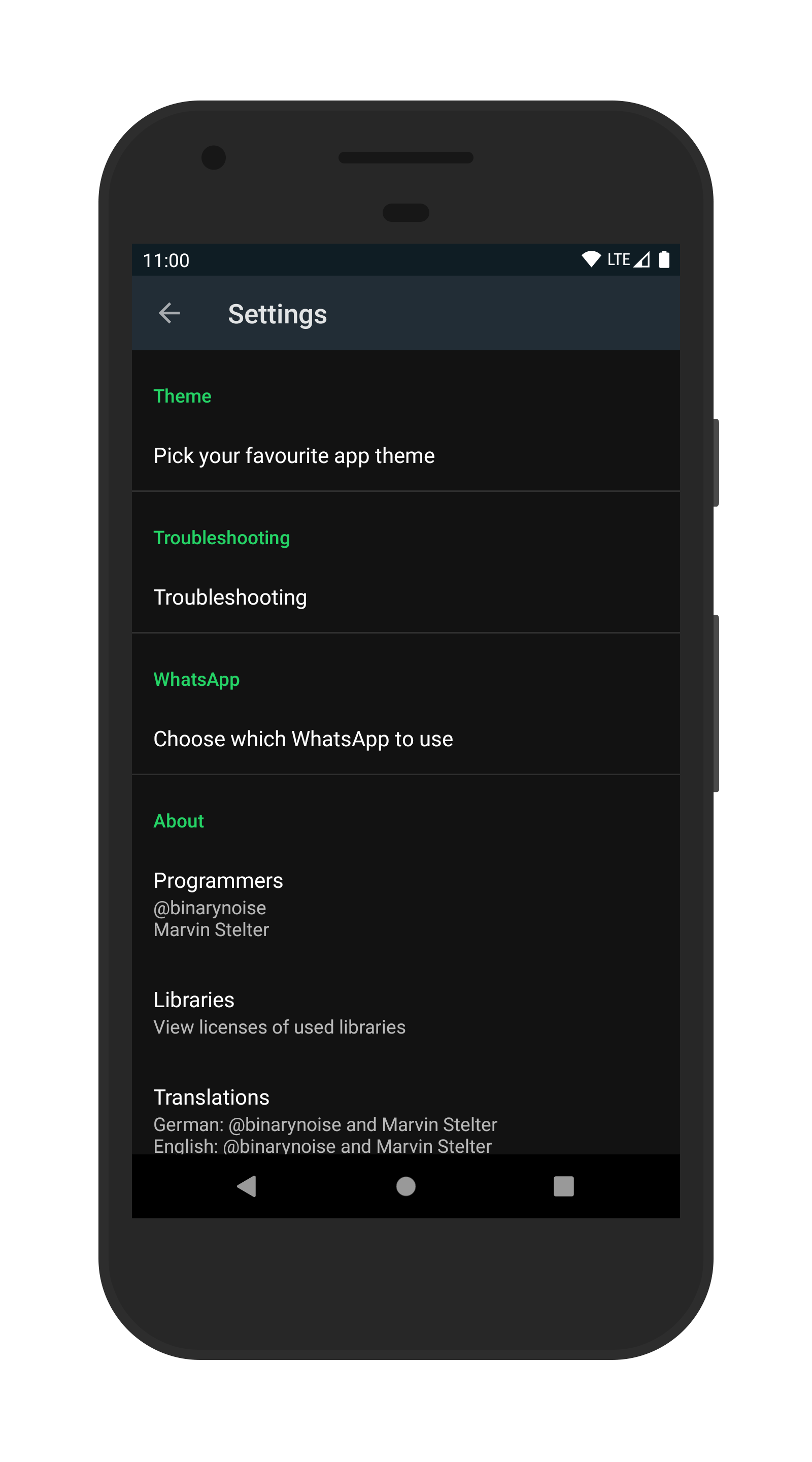Tap the status bar clock showing 11:00
Image resolution: width=812 pixels, height=1462 pixels.
click(166, 260)
